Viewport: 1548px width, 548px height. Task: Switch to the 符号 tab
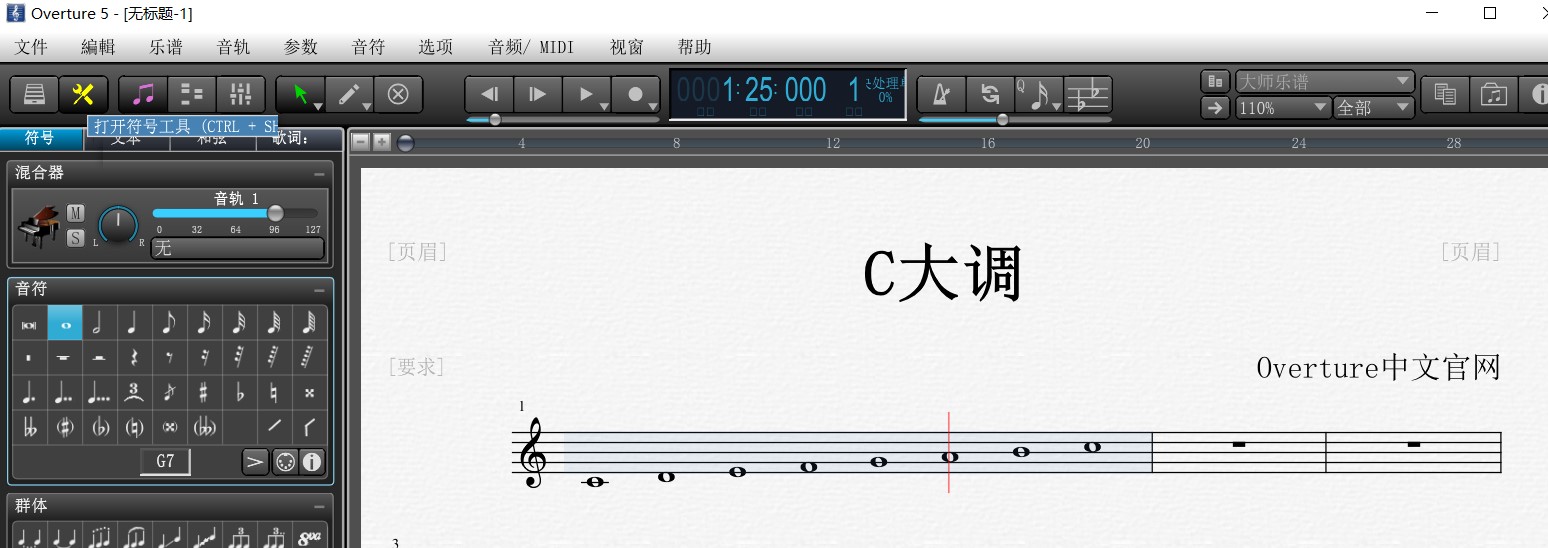40,138
